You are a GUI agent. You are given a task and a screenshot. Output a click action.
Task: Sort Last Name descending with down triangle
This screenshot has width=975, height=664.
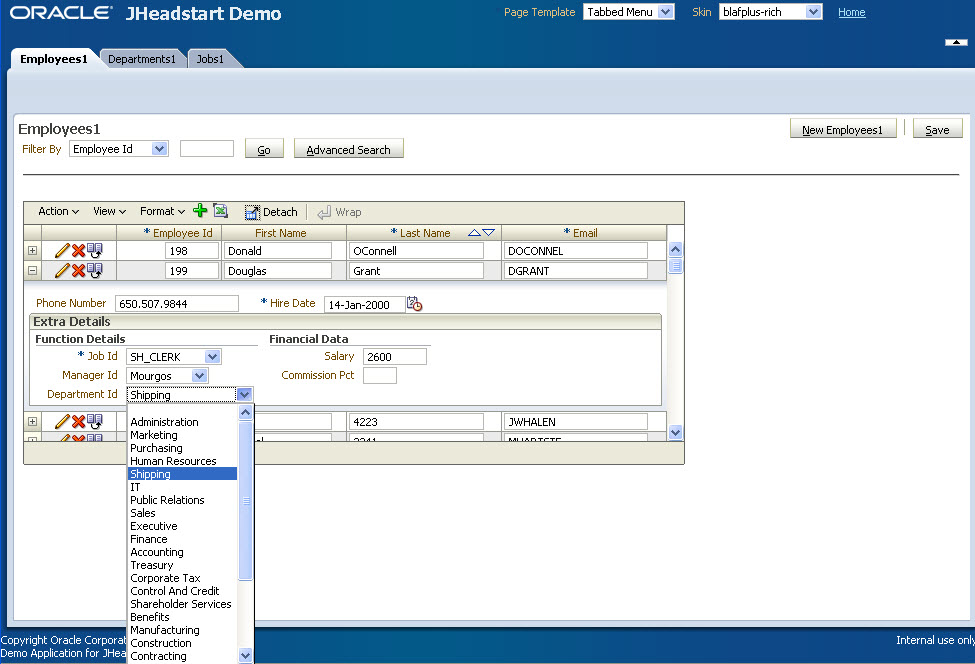click(489, 233)
